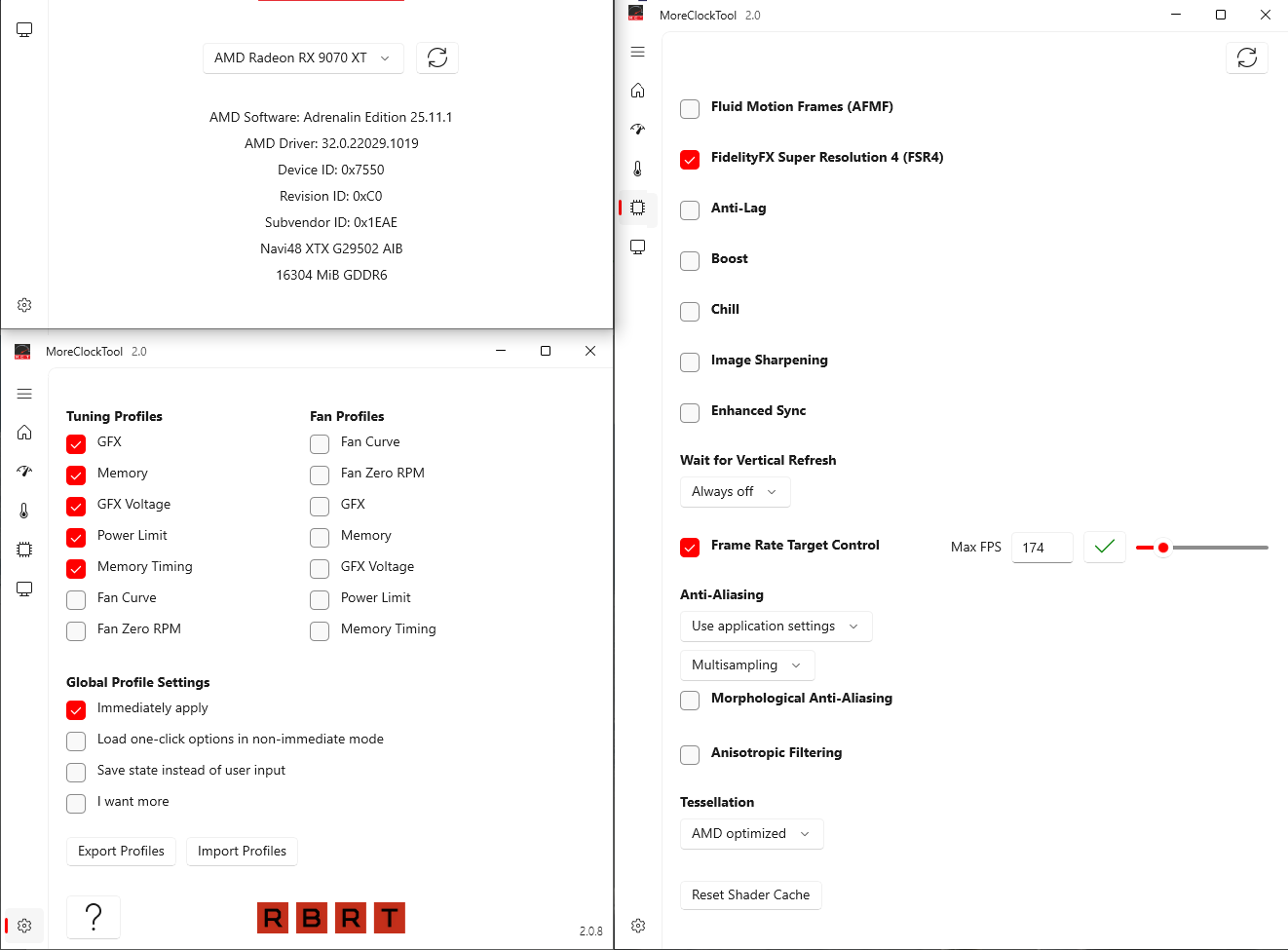Enable Enhanced Sync

[x=690, y=412]
